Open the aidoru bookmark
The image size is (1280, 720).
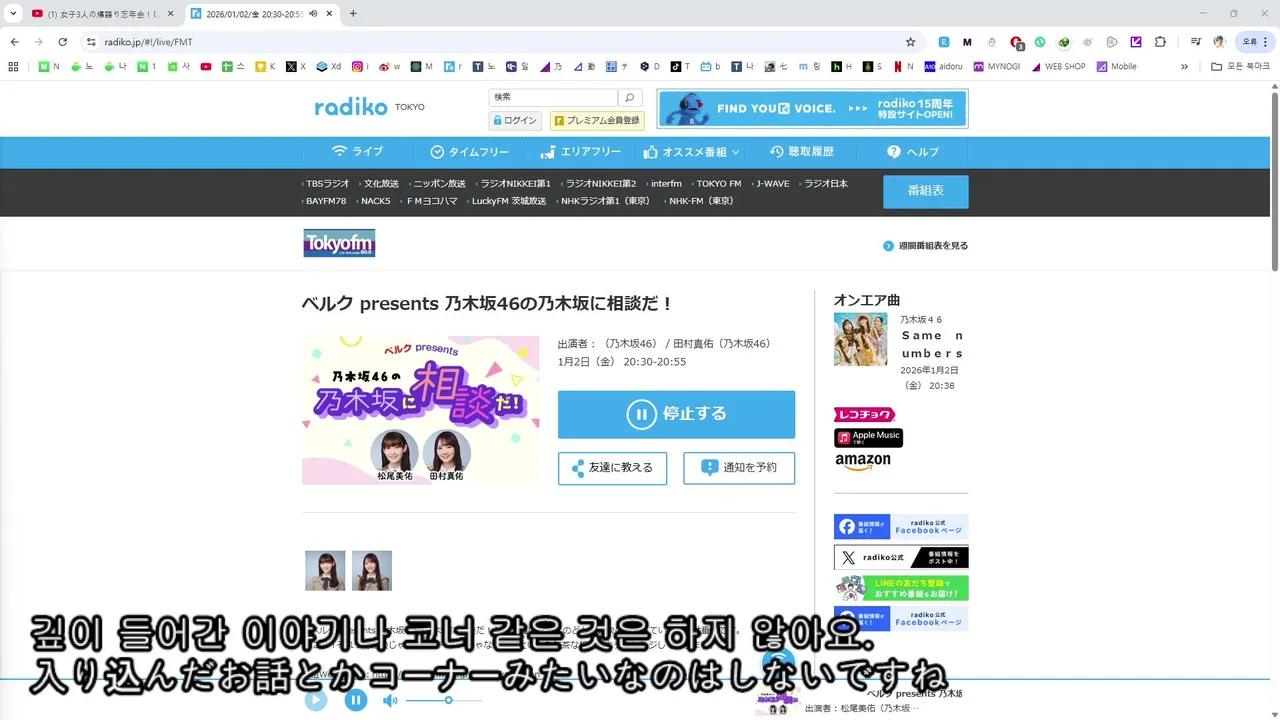[x=943, y=67]
